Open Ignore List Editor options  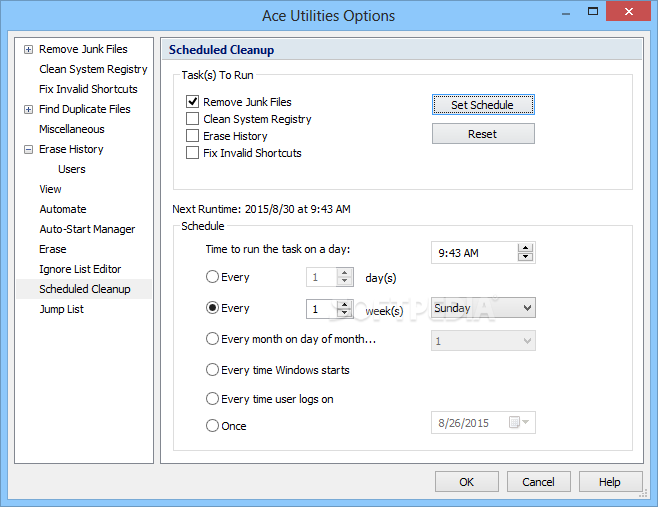click(x=80, y=269)
